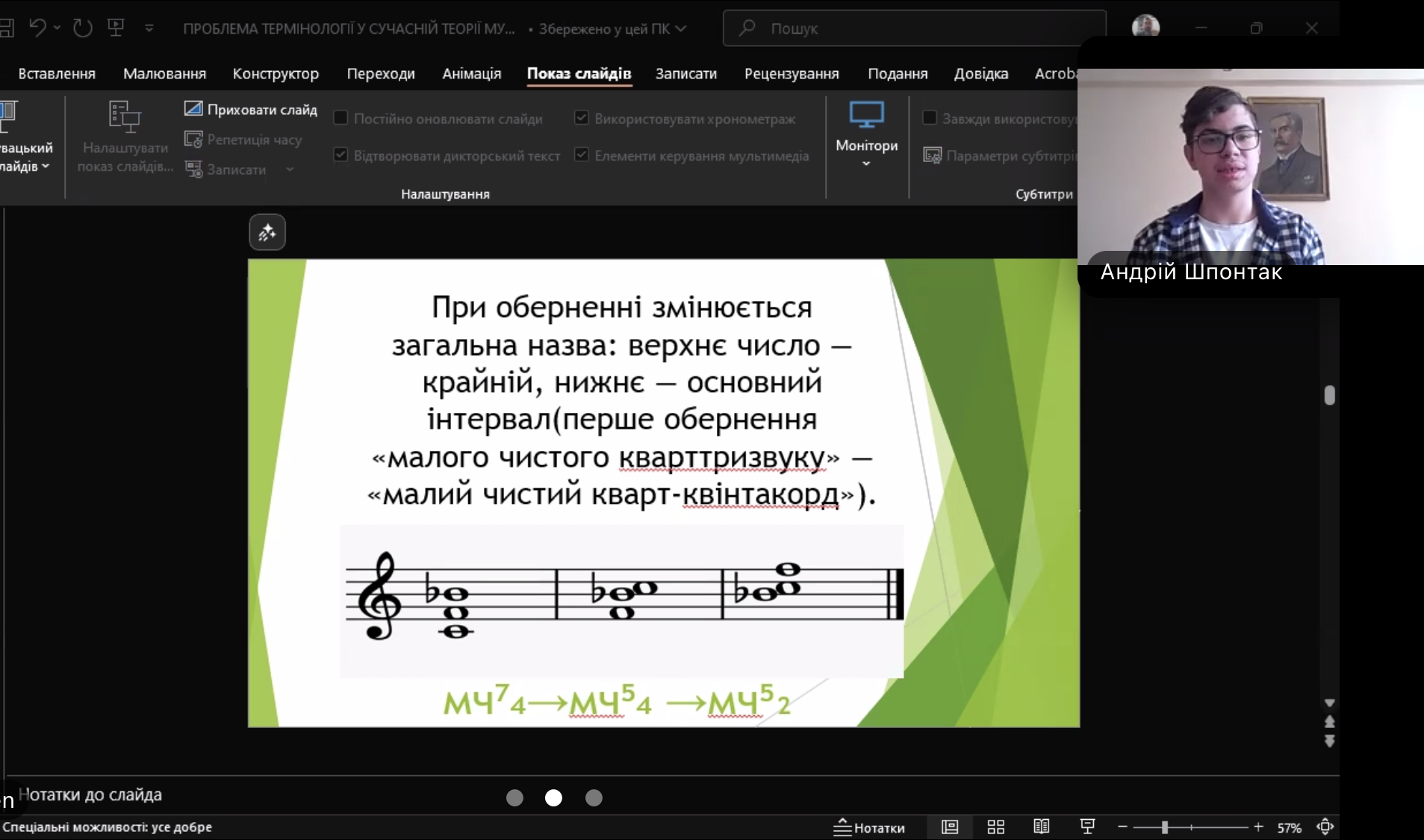
Task: Toggle 'Використовувати хронометраж' checkbox
Action: 582,118
